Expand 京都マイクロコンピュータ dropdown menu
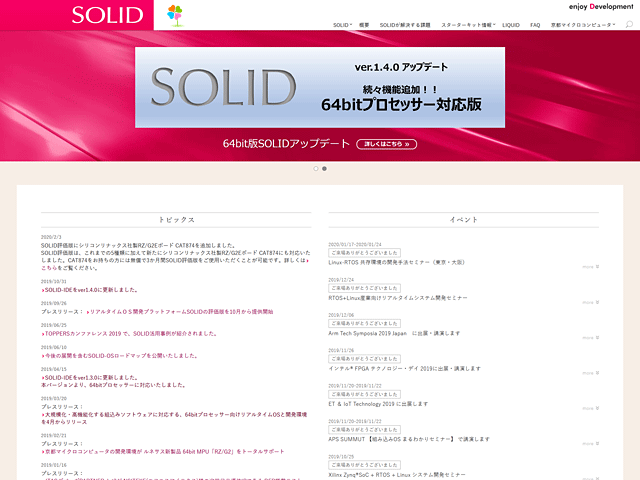The height and width of the screenshot is (480, 640). point(583,25)
